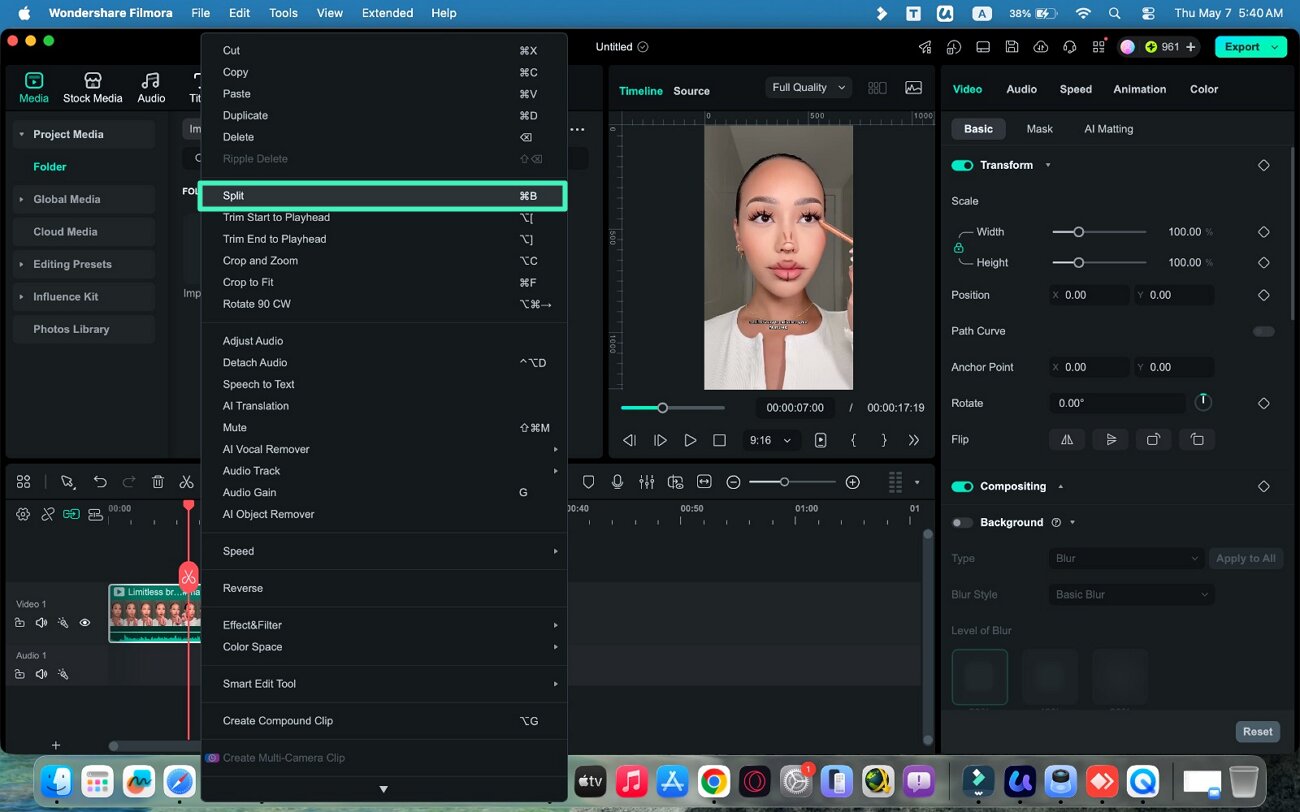This screenshot has height=812, width=1300.
Task: Open the timeline track settings gear icon
Action: click(x=23, y=514)
